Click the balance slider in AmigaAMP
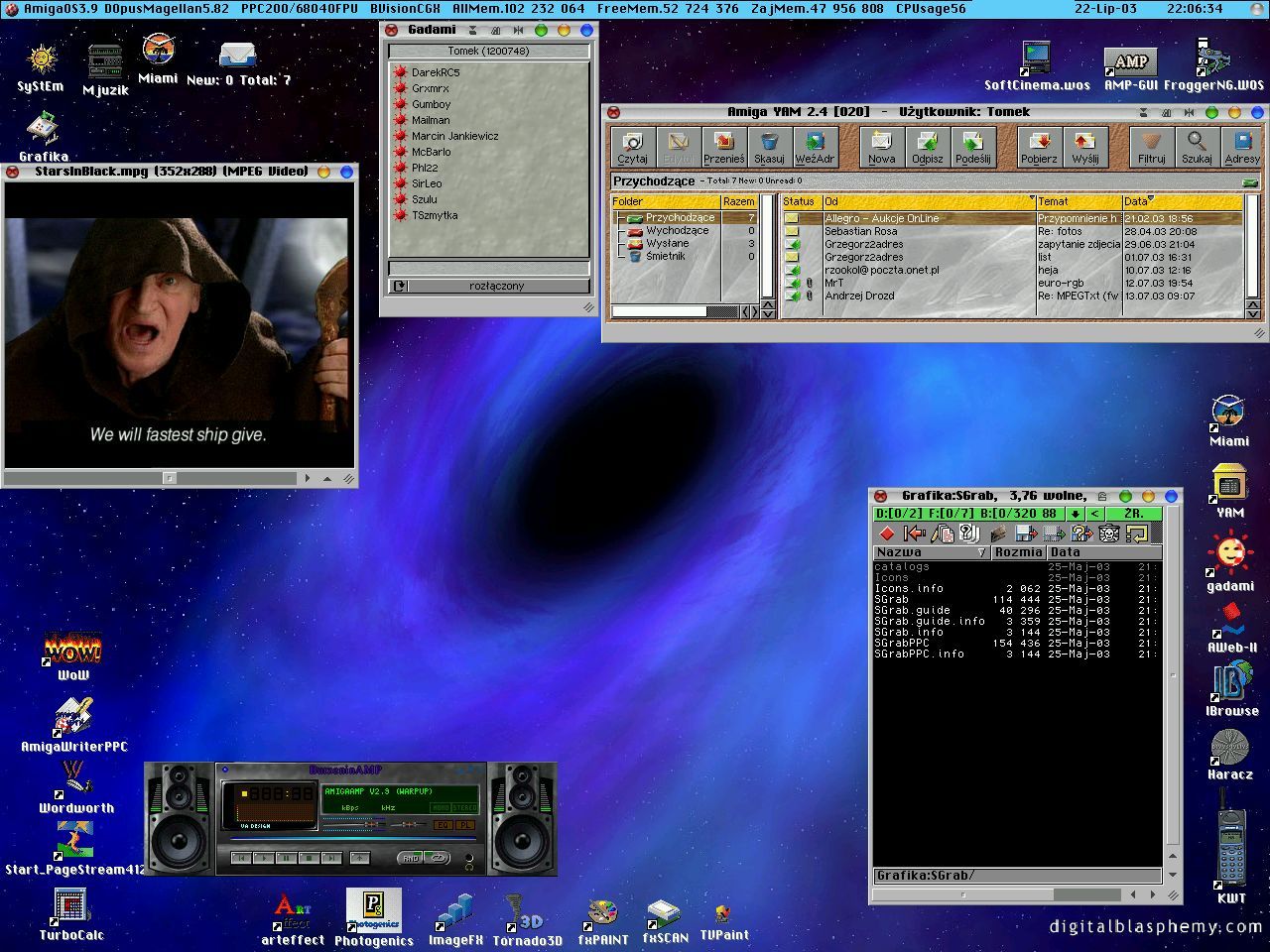This screenshot has width=1270, height=952. pos(408,825)
